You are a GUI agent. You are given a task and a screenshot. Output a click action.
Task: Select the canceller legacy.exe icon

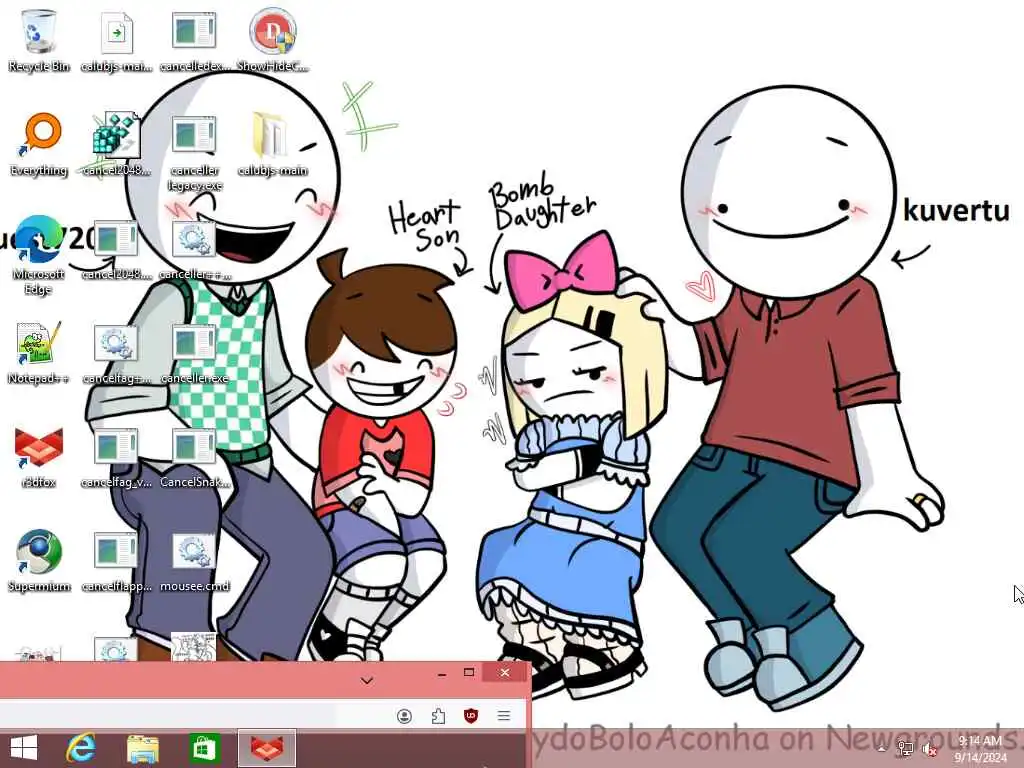[x=194, y=152]
